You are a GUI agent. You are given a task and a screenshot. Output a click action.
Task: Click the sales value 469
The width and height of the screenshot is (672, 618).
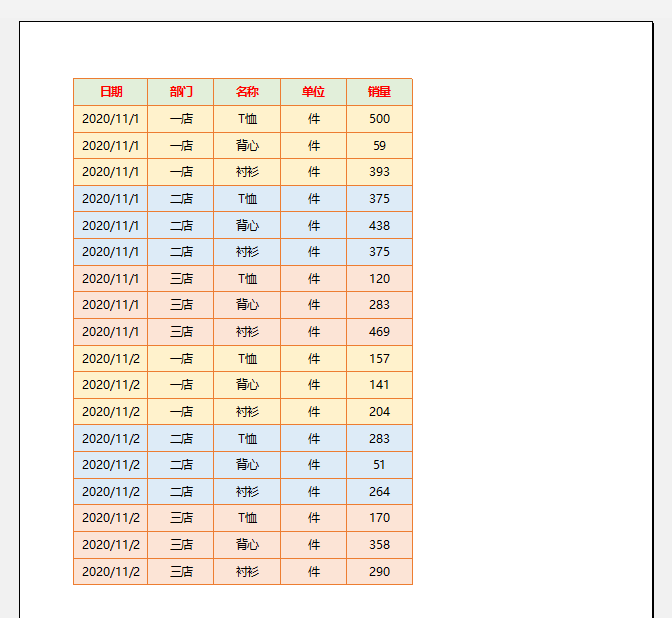click(379, 332)
